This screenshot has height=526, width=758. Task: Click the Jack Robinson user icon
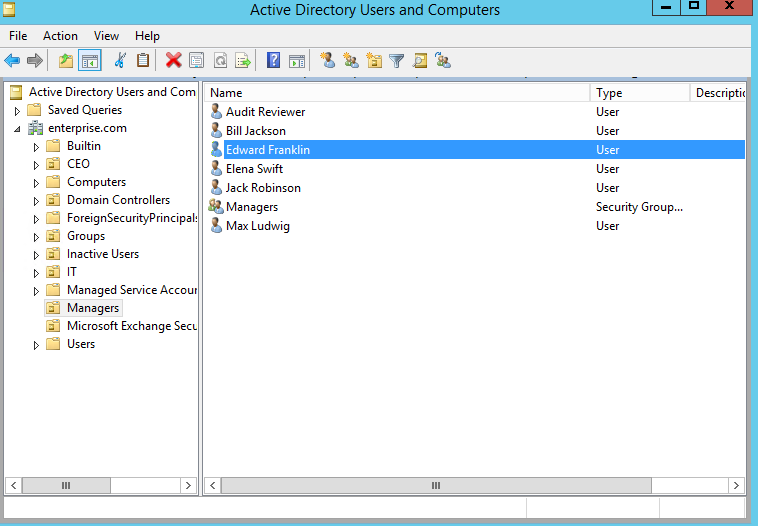coord(216,188)
